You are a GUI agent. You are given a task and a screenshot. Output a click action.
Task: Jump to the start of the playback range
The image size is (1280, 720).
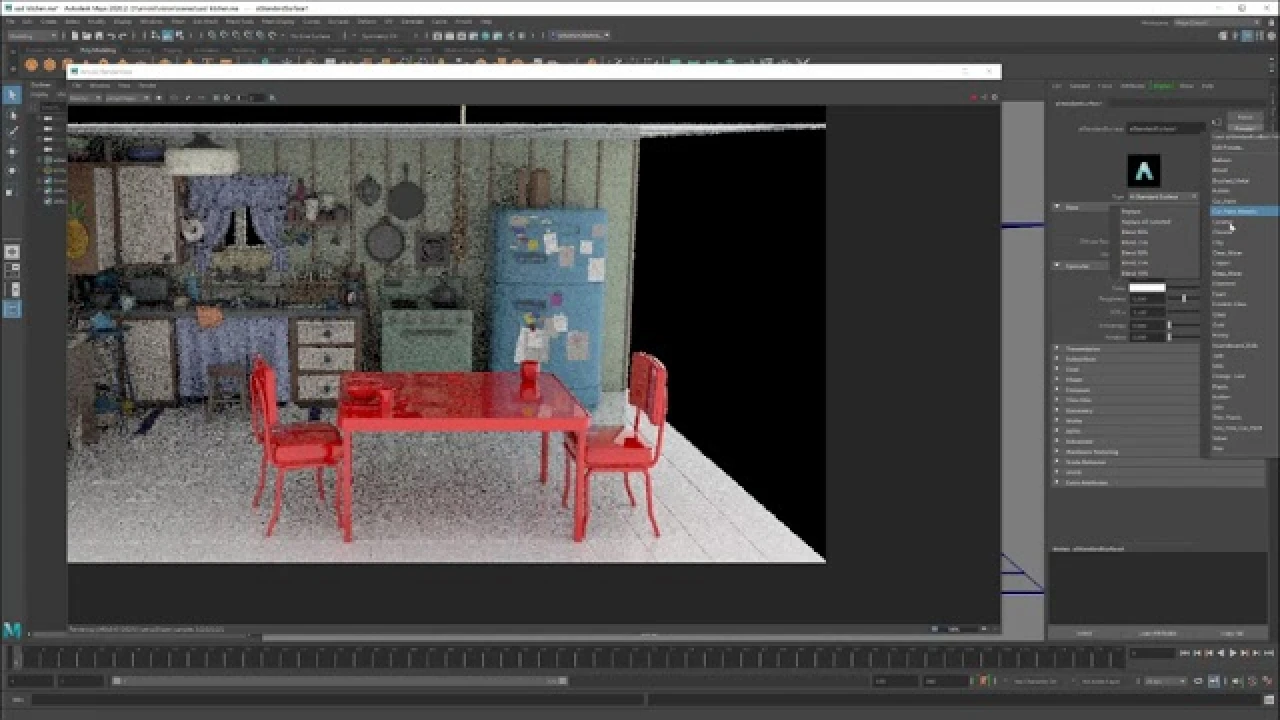[1186, 654]
